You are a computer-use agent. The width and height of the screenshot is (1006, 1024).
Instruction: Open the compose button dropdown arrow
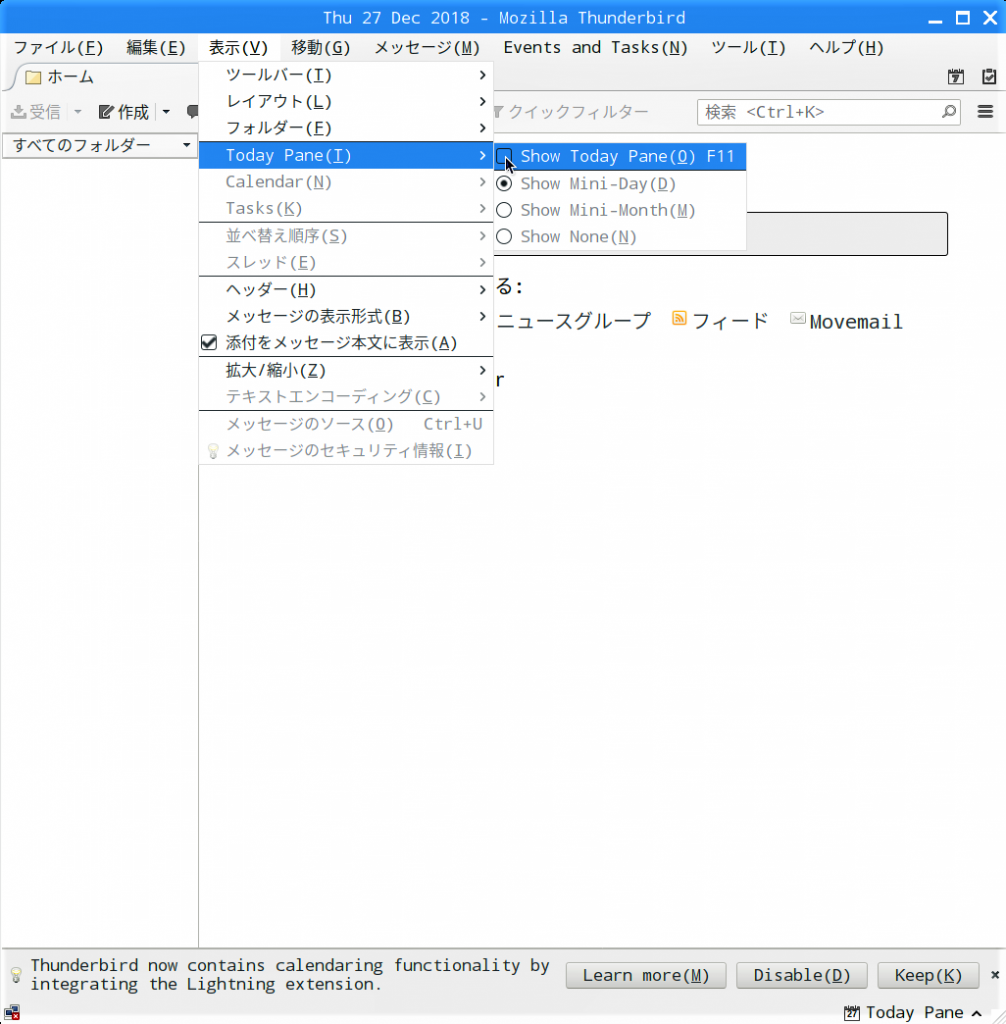166,112
